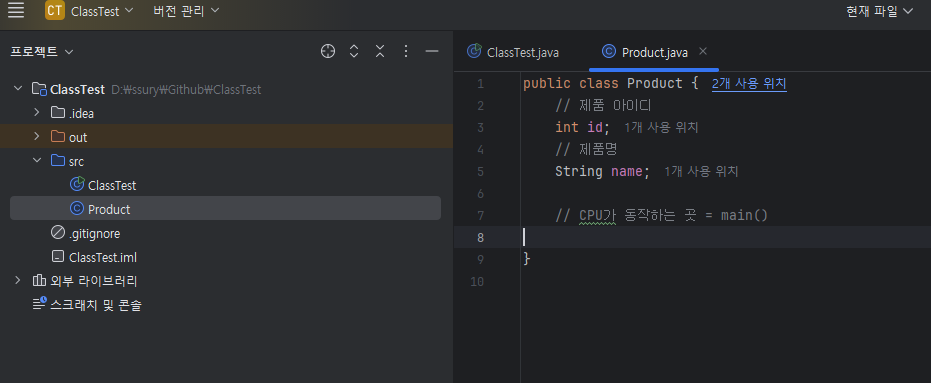
Task: Click the 2개 사용 위치 usages link
Action: [x=749, y=84]
